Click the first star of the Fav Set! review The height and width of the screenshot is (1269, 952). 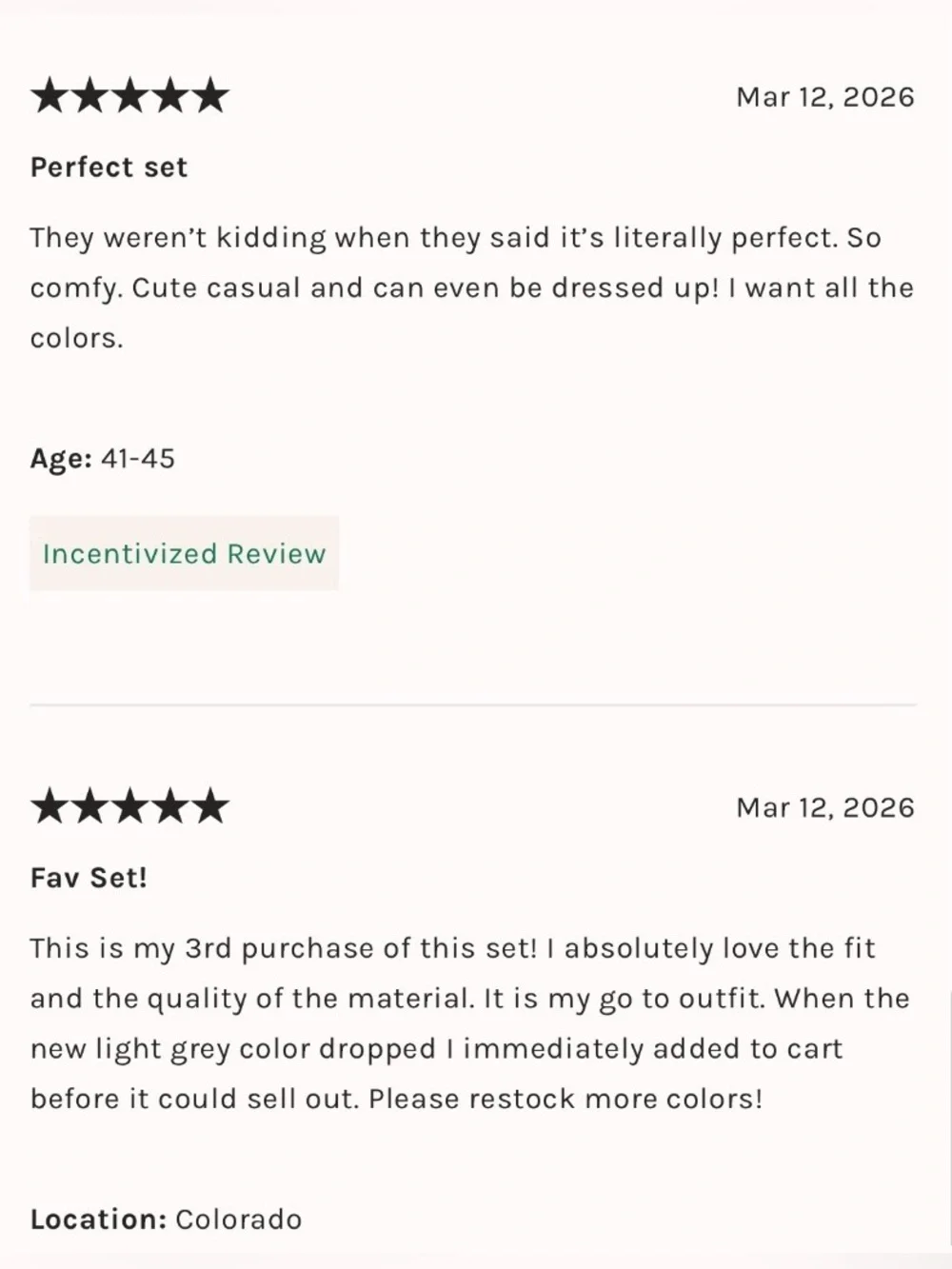[49, 806]
